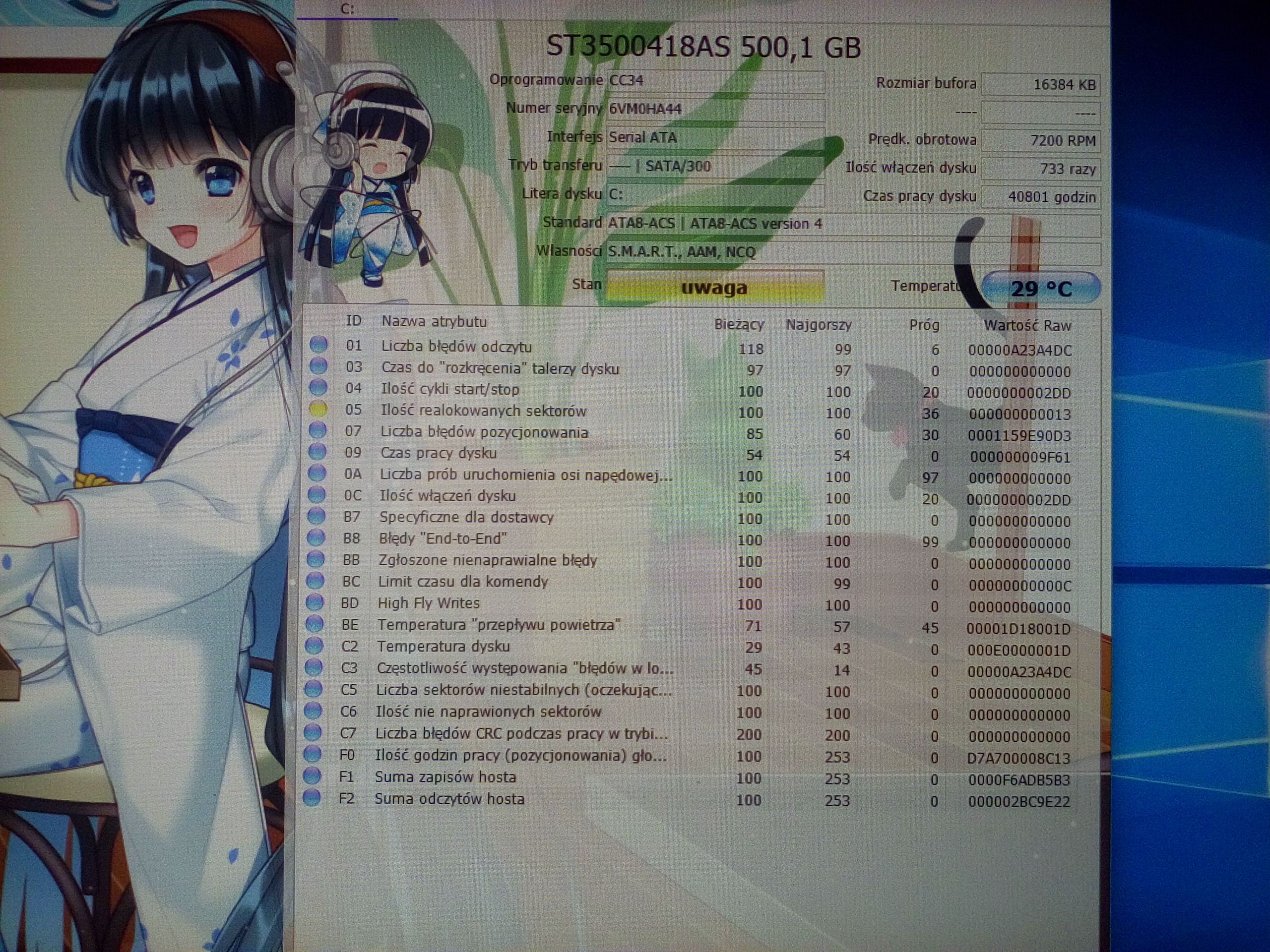Select the status orb of attribute 09
1270x952 pixels.
[x=317, y=452]
